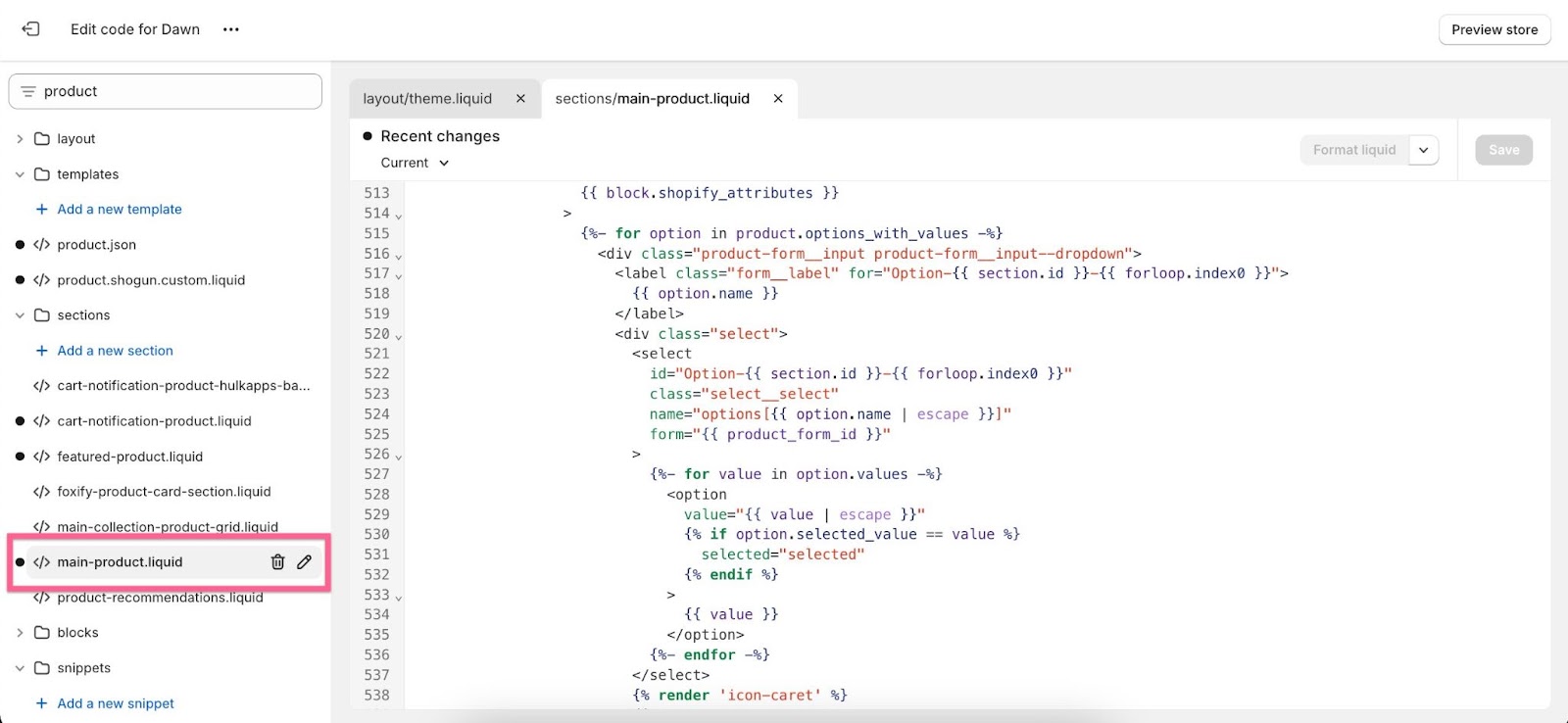The width and height of the screenshot is (1568, 723).
Task: Switch to layout/theme.liquid tab
Action: (x=427, y=99)
